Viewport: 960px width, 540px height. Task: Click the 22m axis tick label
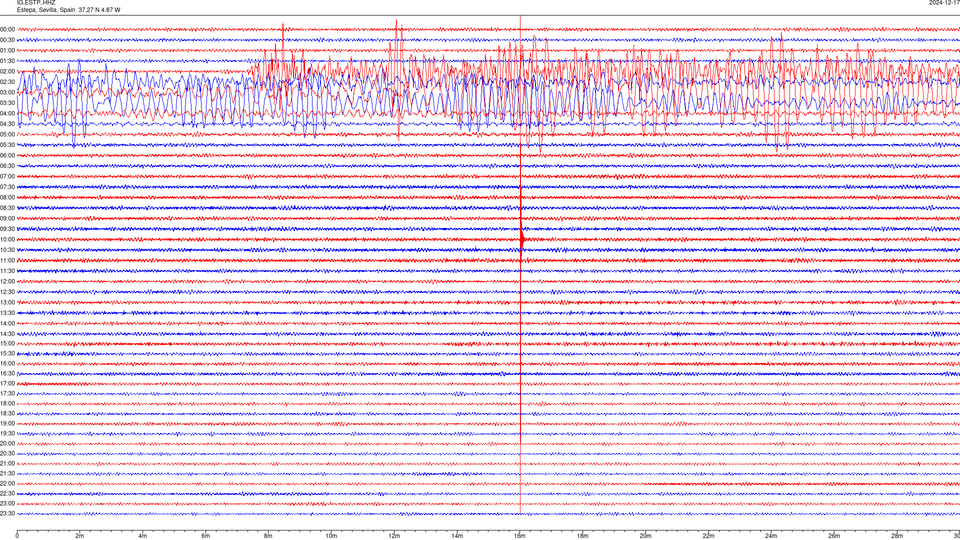tap(708, 536)
